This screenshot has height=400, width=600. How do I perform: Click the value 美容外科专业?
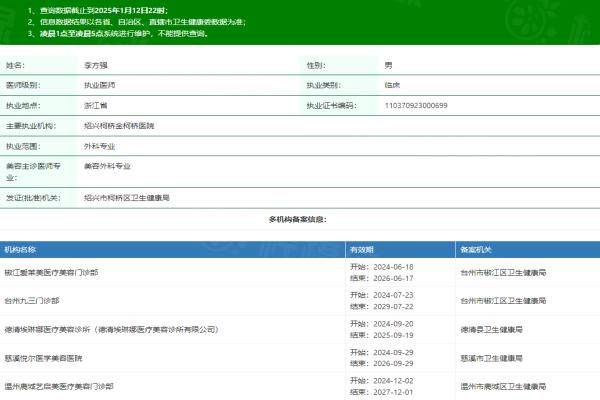107,166
